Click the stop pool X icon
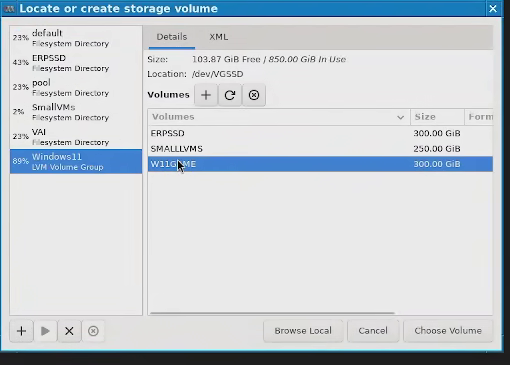This screenshot has width=510, height=365. click(x=69, y=331)
